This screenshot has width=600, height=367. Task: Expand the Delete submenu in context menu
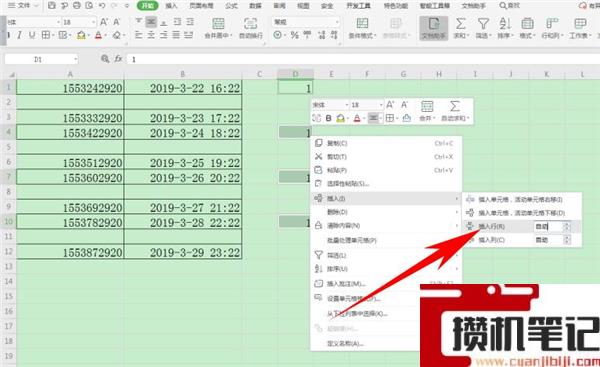pyautogui.click(x=386, y=212)
